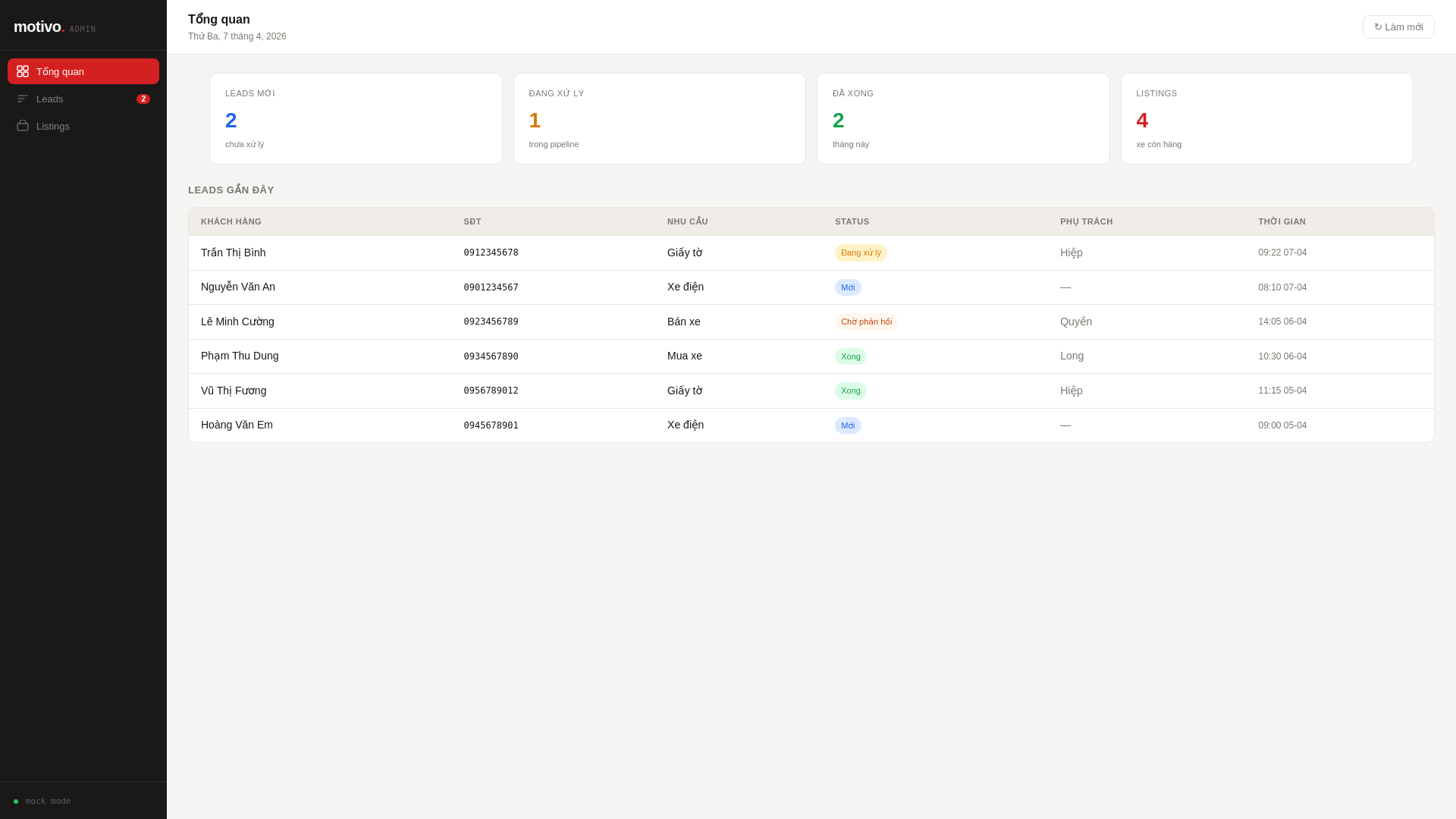The image size is (1456, 819).
Task: Click the Nhu cầu column header
Action: tap(688, 221)
